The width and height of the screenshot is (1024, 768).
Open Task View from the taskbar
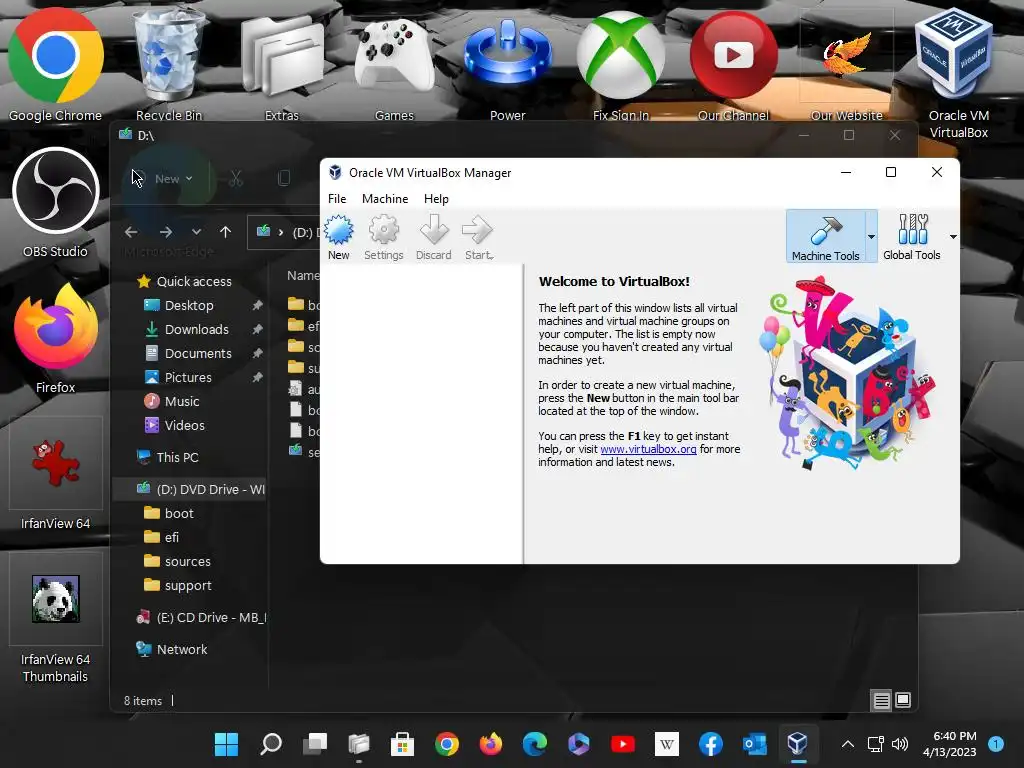[315, 744]
